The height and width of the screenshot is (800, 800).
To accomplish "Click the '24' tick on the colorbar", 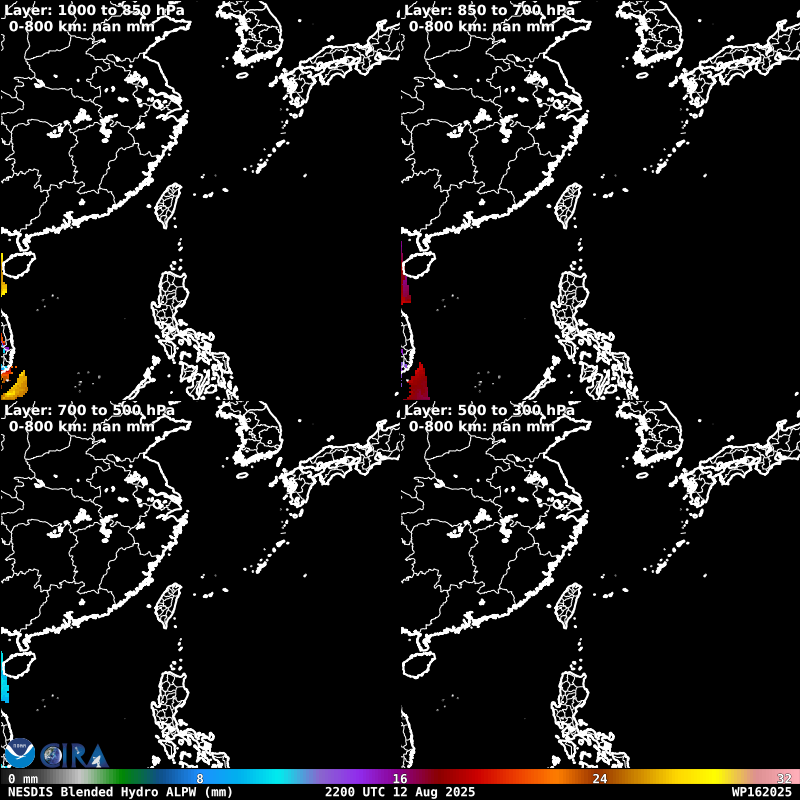I will [600, 779].
